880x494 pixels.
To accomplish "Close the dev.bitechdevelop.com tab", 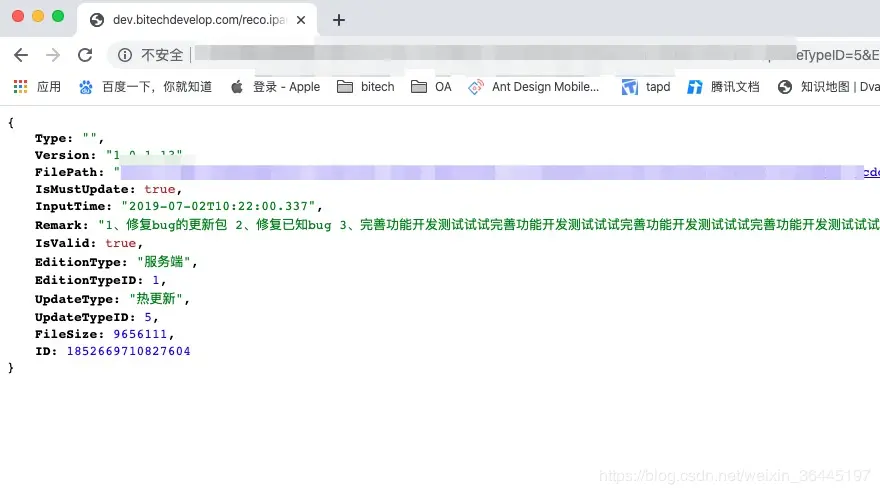I will (x=301, y=20).
